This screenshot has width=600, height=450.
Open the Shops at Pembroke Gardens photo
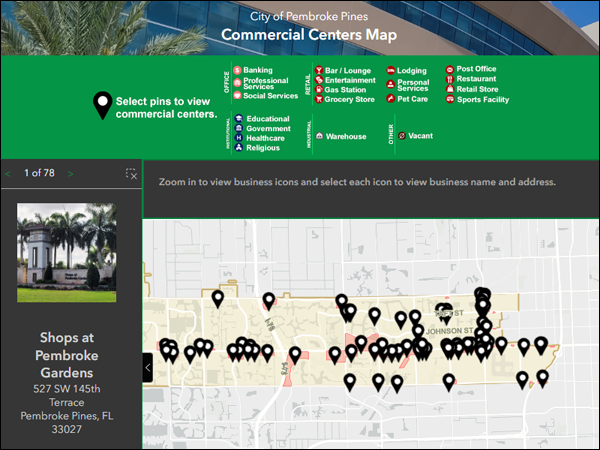coord(66,254)
